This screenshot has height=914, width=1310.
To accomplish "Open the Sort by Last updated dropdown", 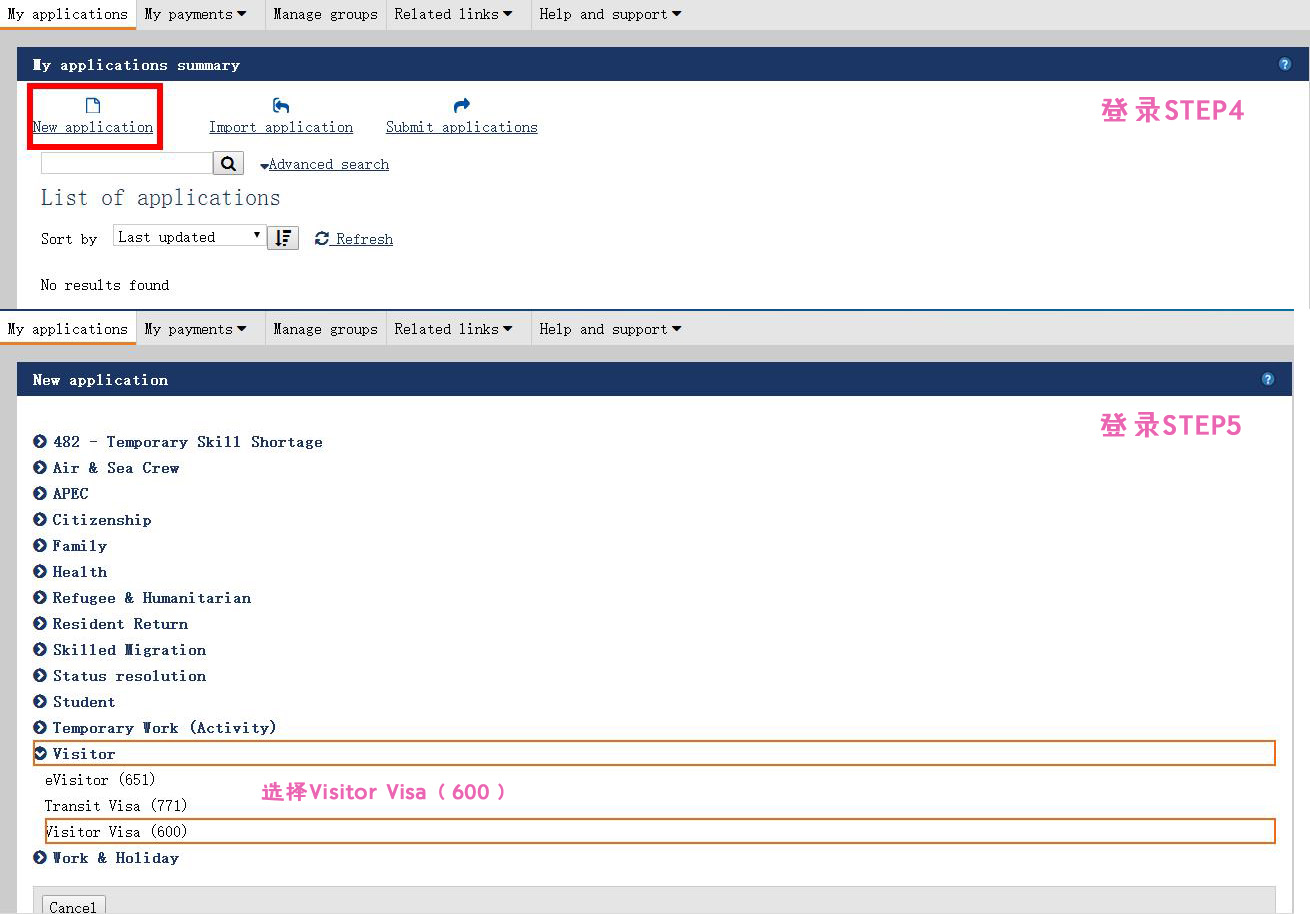I will point(190,237).
